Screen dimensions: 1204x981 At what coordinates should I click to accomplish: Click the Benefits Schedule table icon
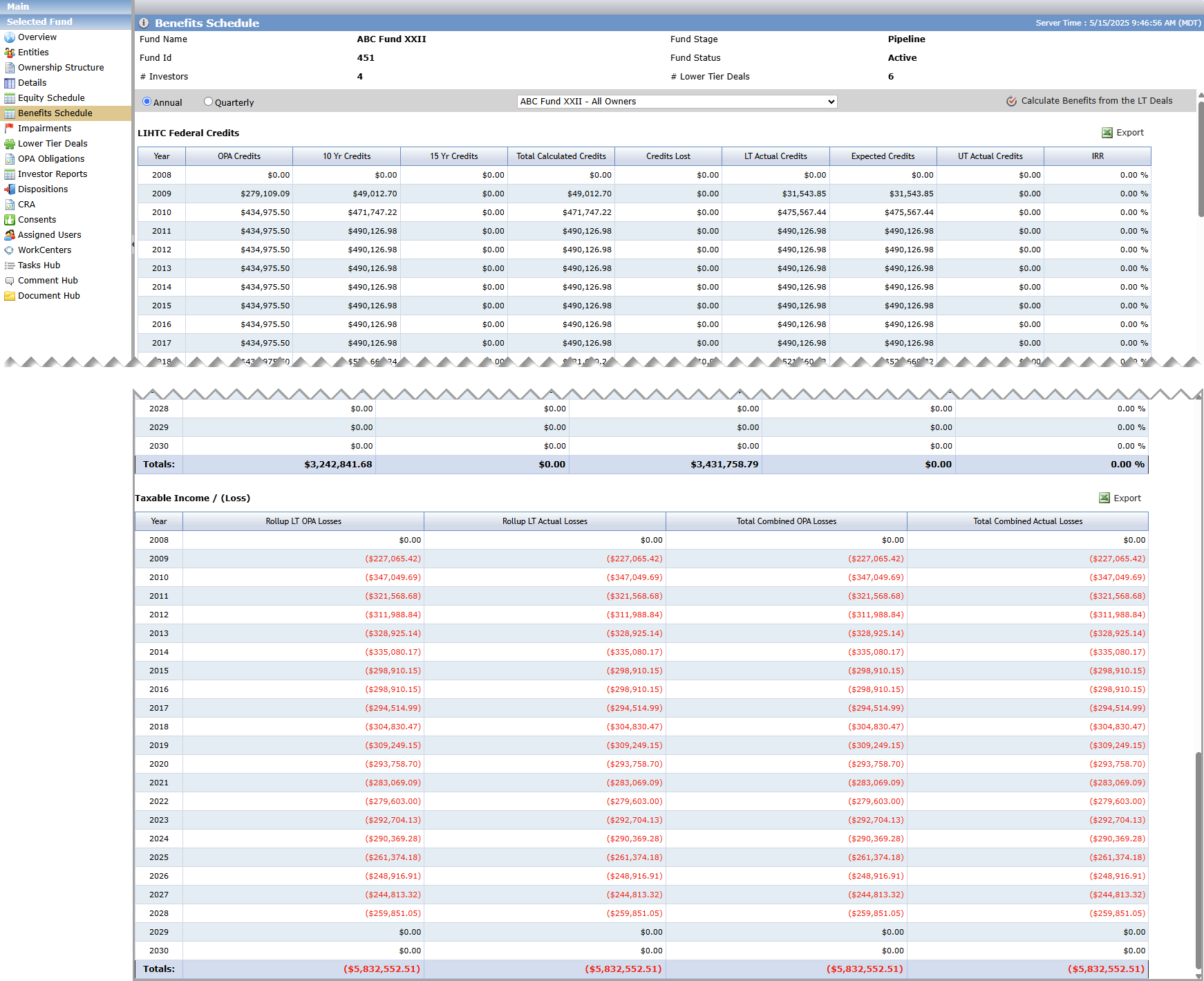(10, 113)
